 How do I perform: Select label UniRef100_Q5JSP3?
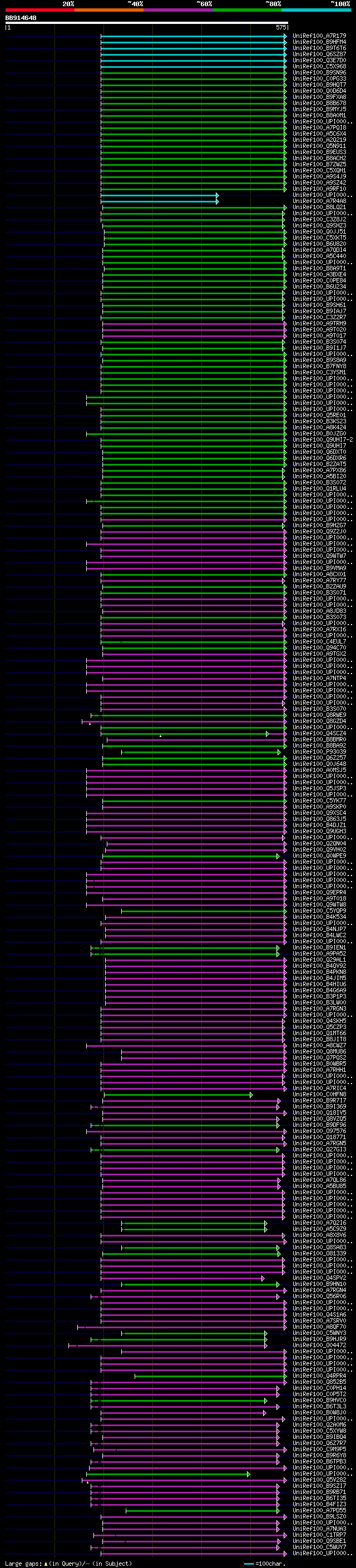point(319,788)
